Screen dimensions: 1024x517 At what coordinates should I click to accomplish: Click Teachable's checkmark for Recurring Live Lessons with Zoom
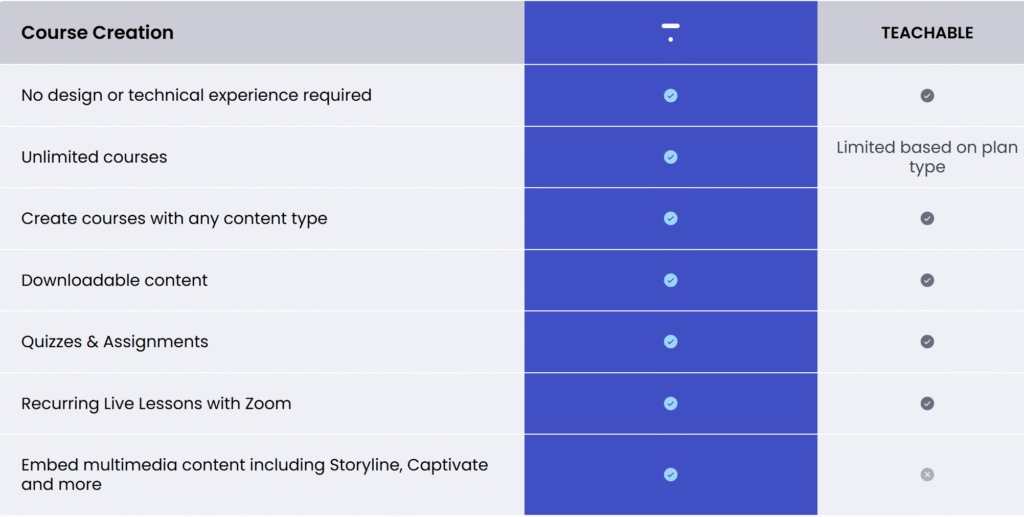927,404
